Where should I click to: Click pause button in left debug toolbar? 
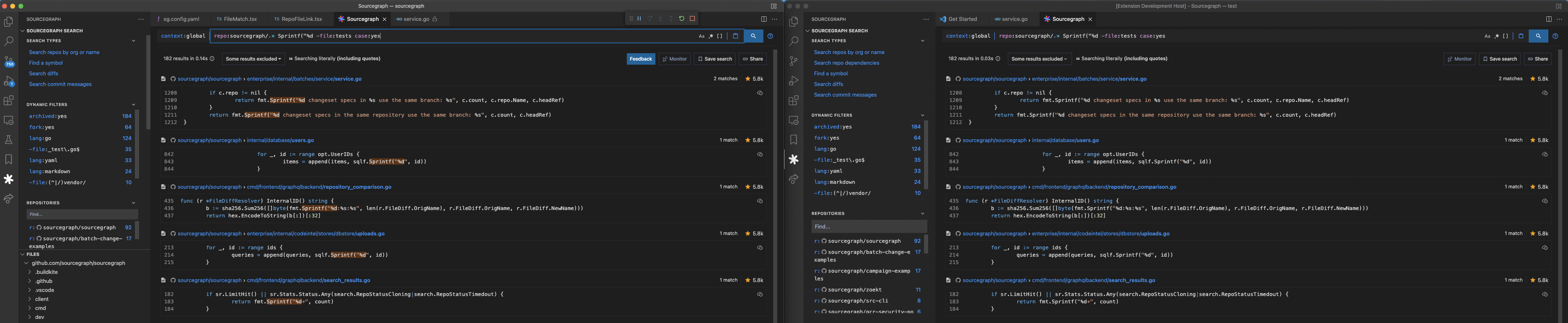tap(639, 19)
